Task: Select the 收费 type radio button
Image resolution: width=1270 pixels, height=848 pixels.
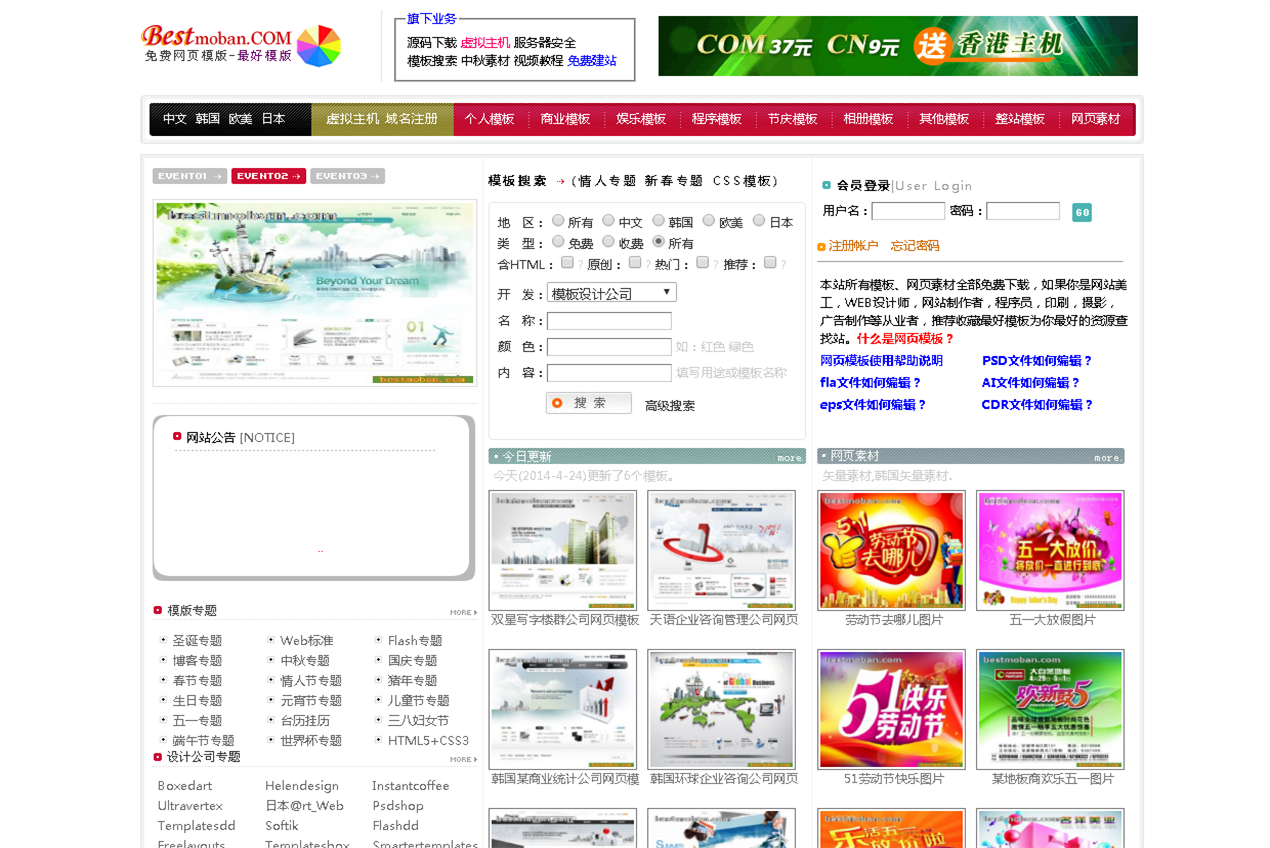Action: click(608, 242)
